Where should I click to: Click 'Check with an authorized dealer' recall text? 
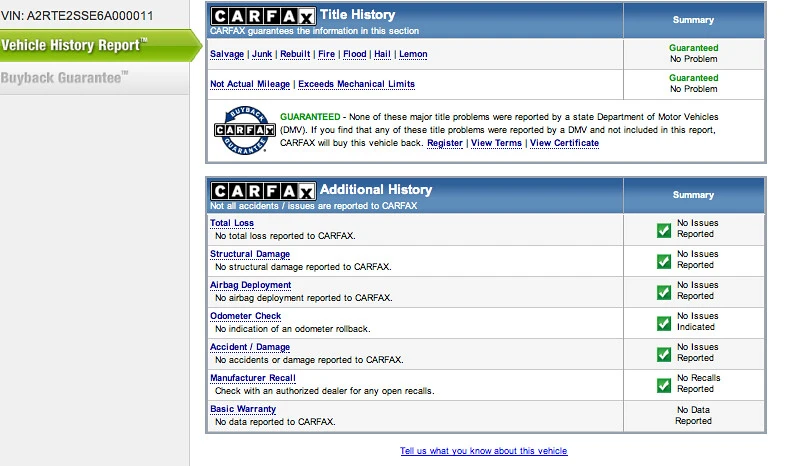pyautogui.click(x=324, y=391)
